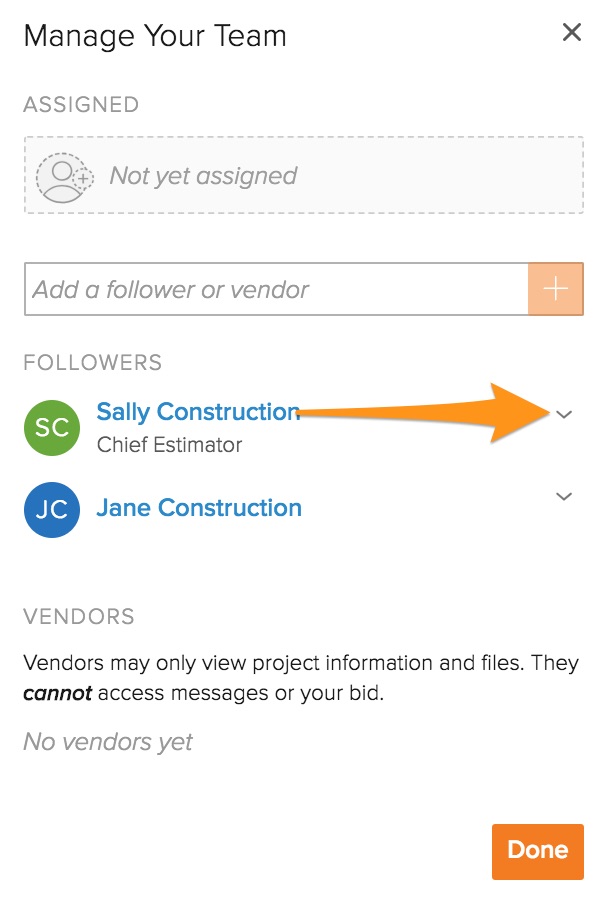Select the ASSIGNED section heading
The height and width of the screenshot is (900, 602).
pos(81,105)
